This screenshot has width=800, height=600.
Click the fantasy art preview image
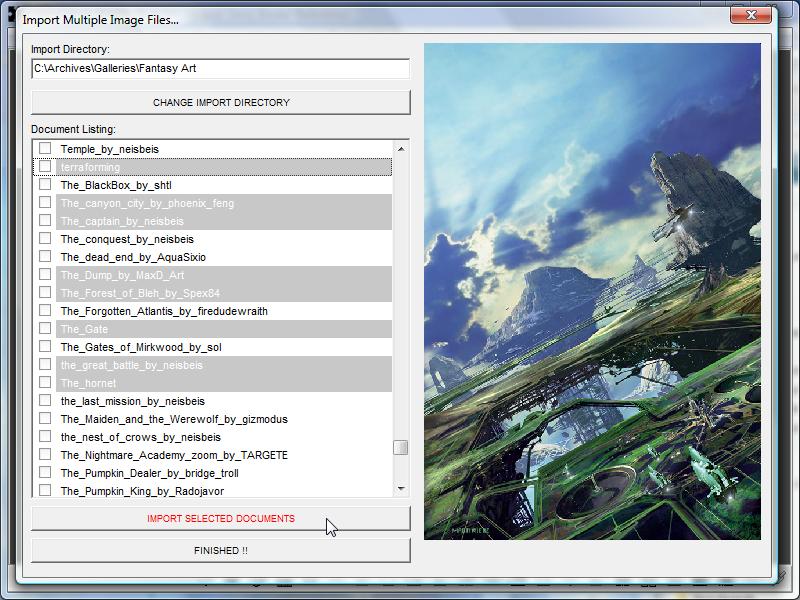[x=592, y=291]
